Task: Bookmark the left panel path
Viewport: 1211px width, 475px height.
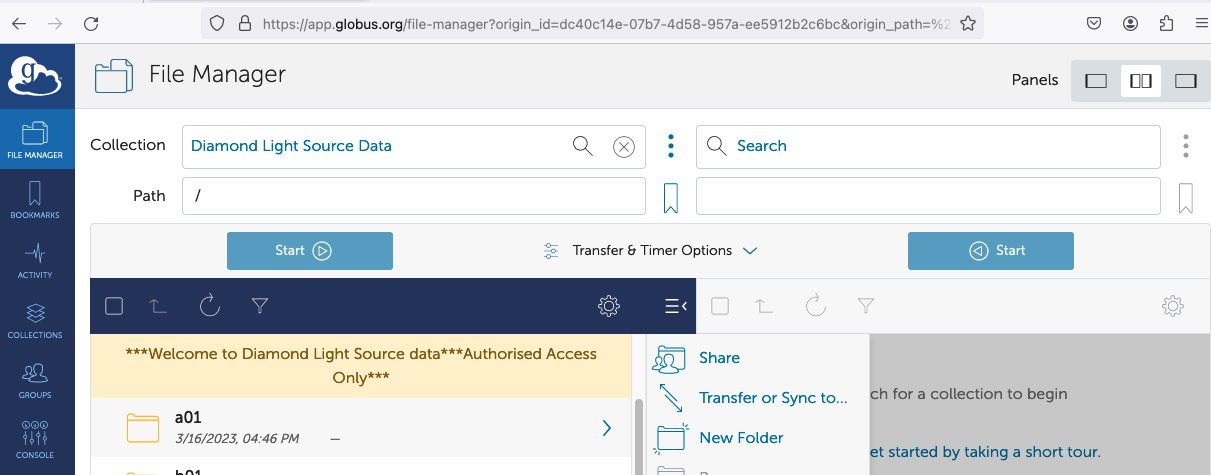Action: point(671,197)
